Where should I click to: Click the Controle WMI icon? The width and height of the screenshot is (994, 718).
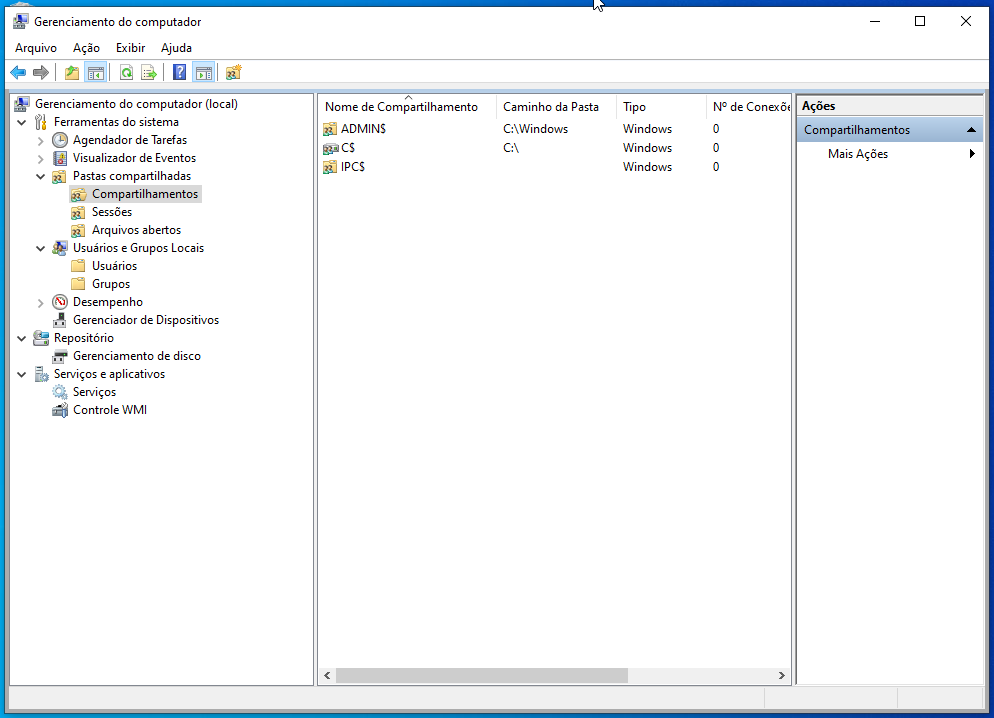[60, 410]
